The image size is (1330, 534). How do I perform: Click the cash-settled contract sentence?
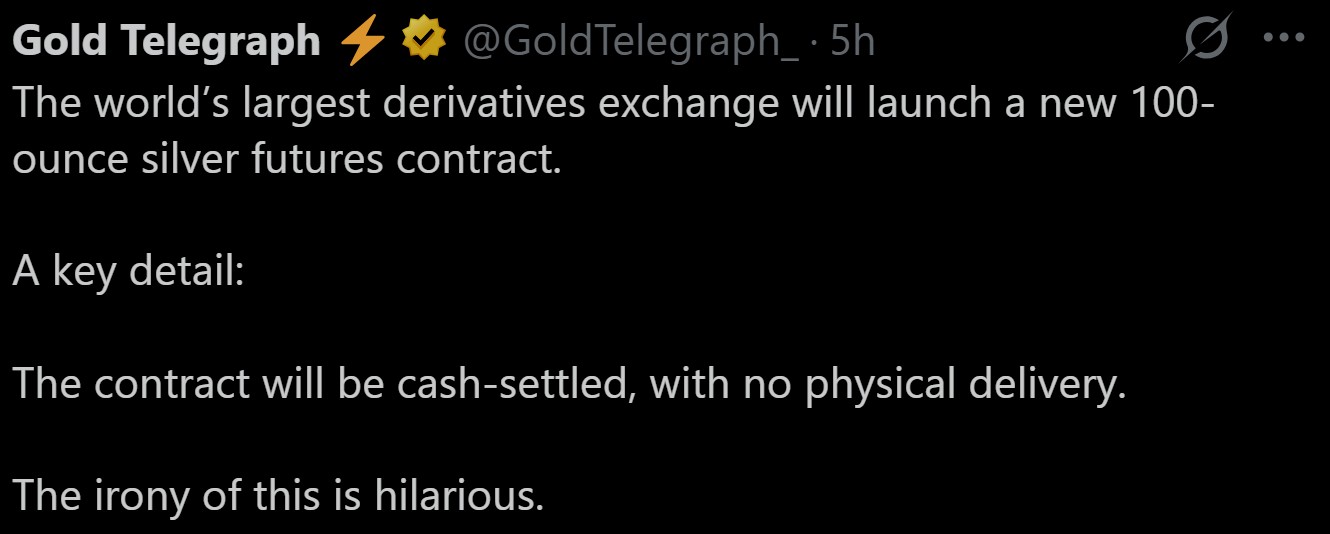point(570,385)
